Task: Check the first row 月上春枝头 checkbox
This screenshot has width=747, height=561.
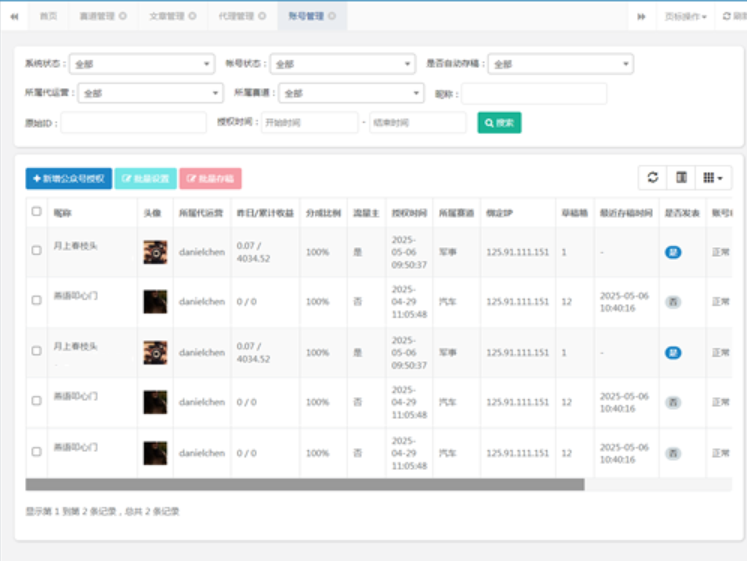Action: pyautogui.click(x=37, y=251)
